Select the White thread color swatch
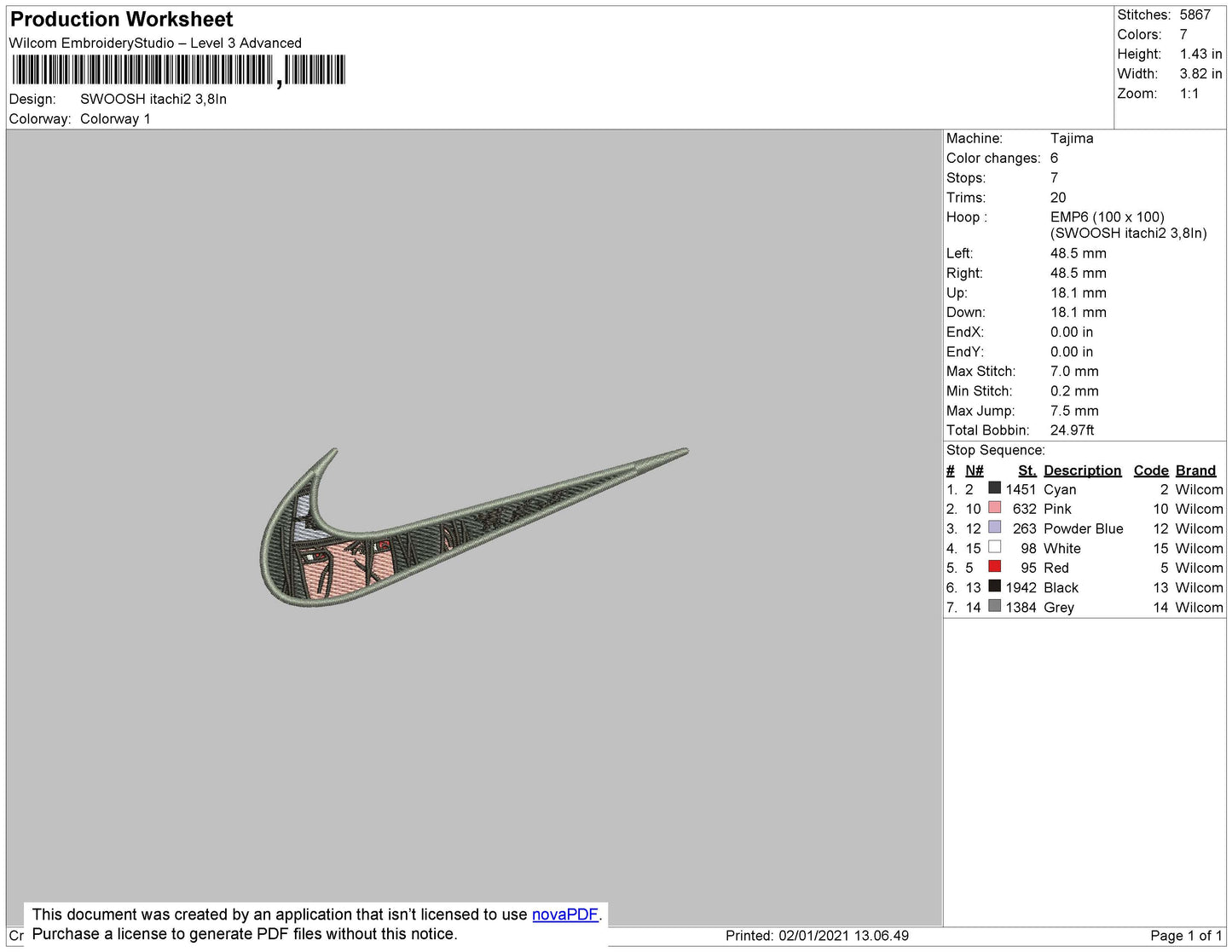Viewport: 1232px width, 952px height. tap(994, 547)
